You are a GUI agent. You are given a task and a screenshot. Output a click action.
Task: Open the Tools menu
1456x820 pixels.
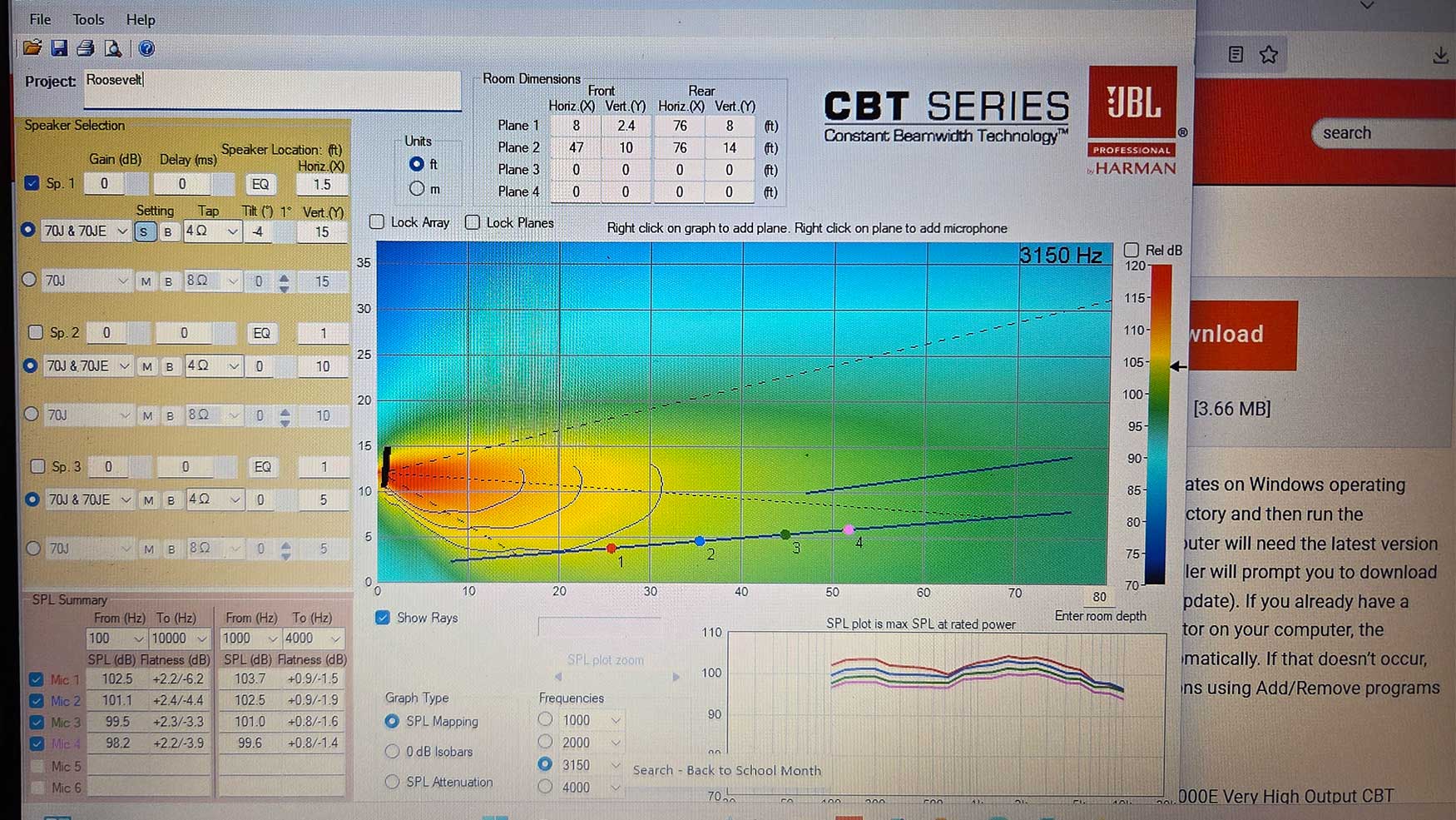click(88, 19)
